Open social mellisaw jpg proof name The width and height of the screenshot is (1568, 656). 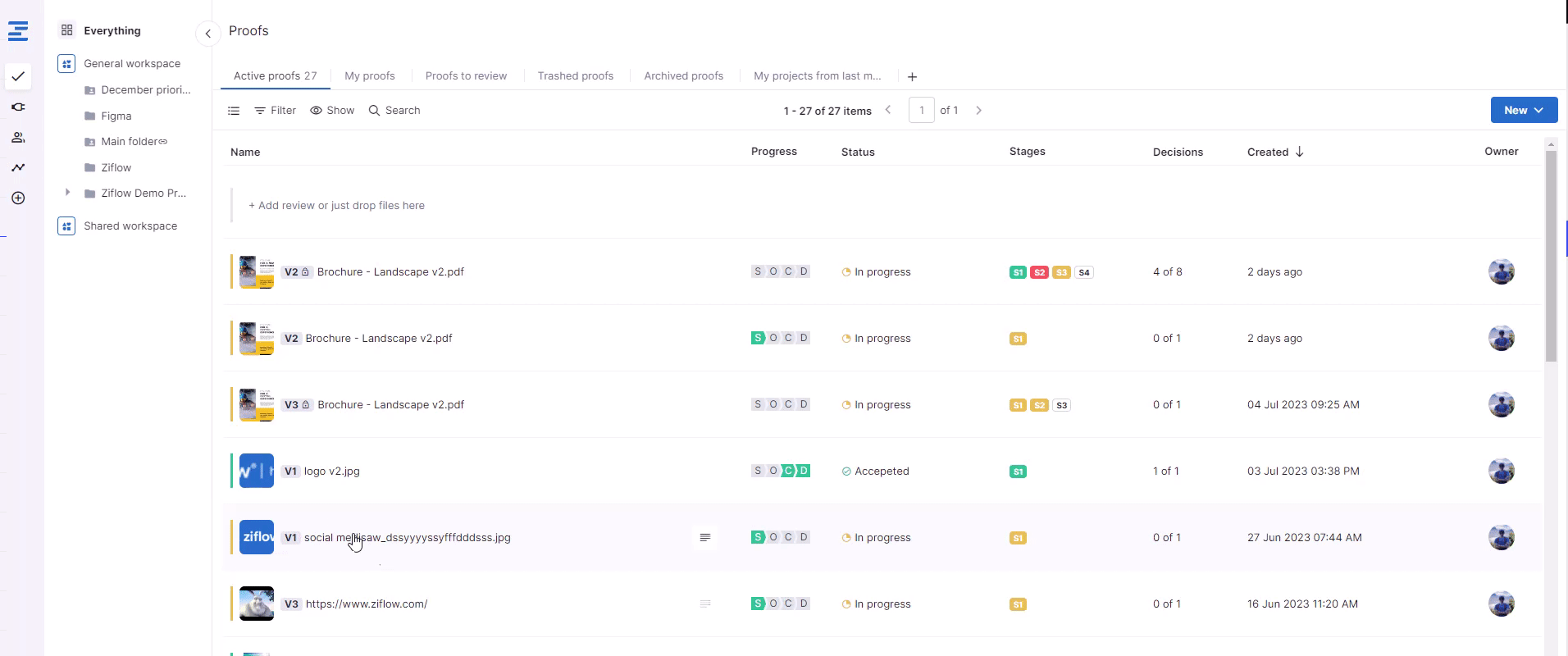(x=408, y=537)
